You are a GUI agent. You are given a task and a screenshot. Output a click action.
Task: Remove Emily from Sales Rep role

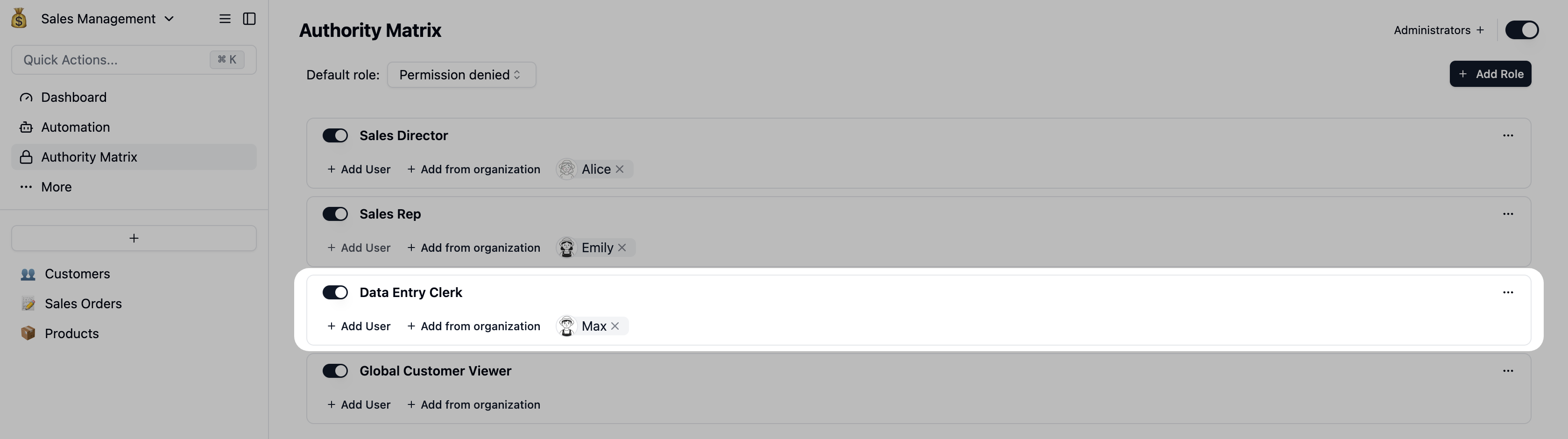pos(622,248)
